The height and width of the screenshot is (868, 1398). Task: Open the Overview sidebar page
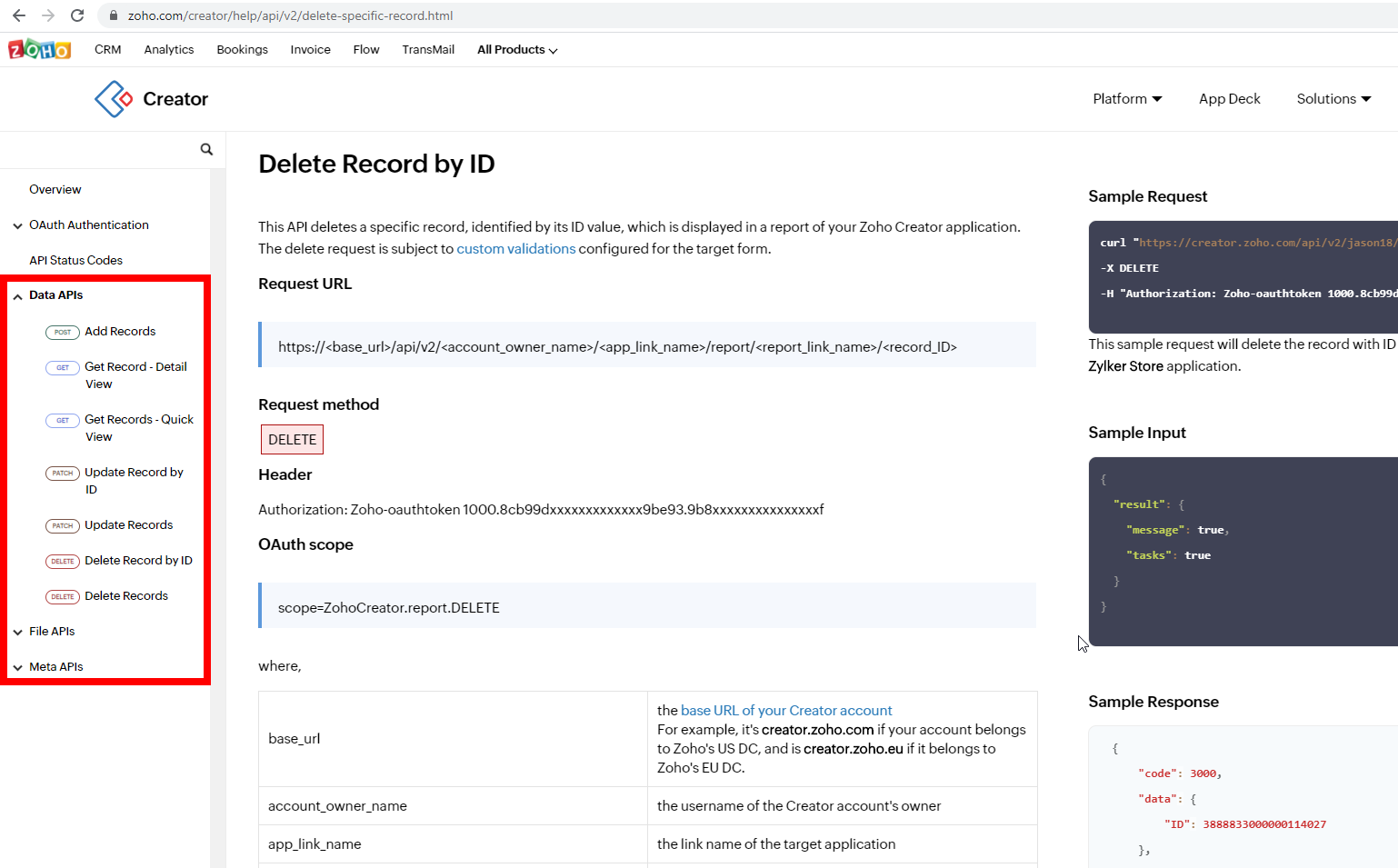coord(55,190)
